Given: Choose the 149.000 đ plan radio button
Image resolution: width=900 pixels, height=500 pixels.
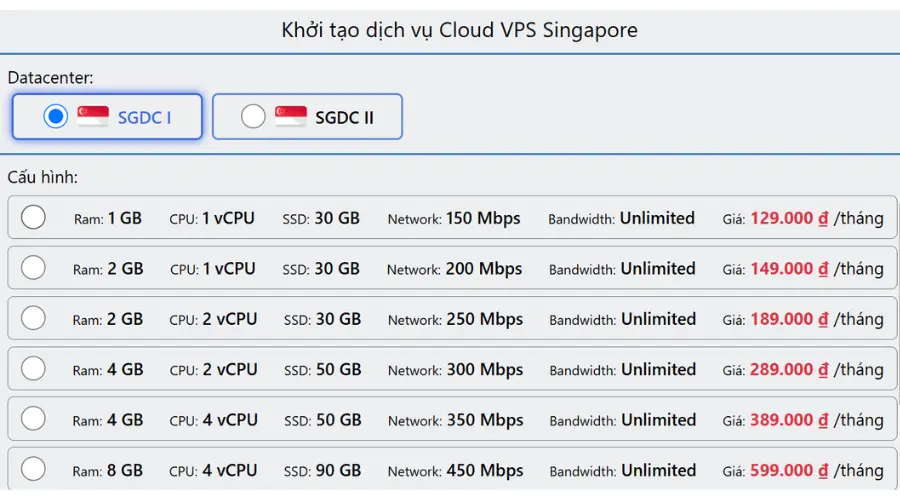Looking at the screenshot, I should tap(33, 268).
